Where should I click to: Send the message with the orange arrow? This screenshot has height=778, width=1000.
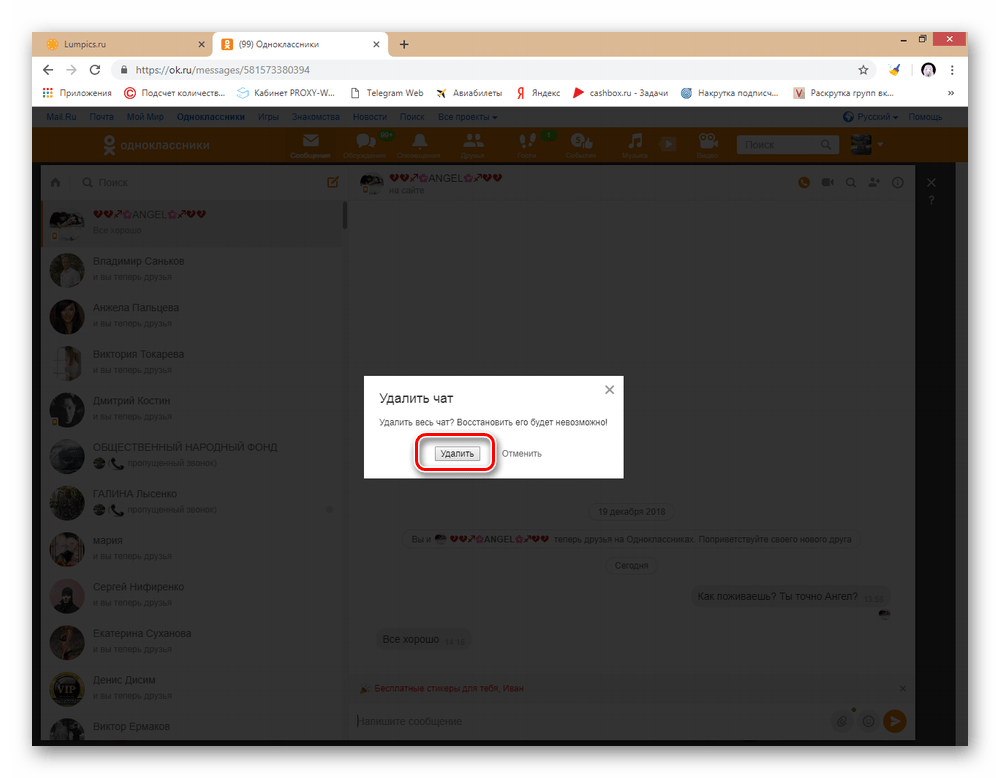point(895,721)
